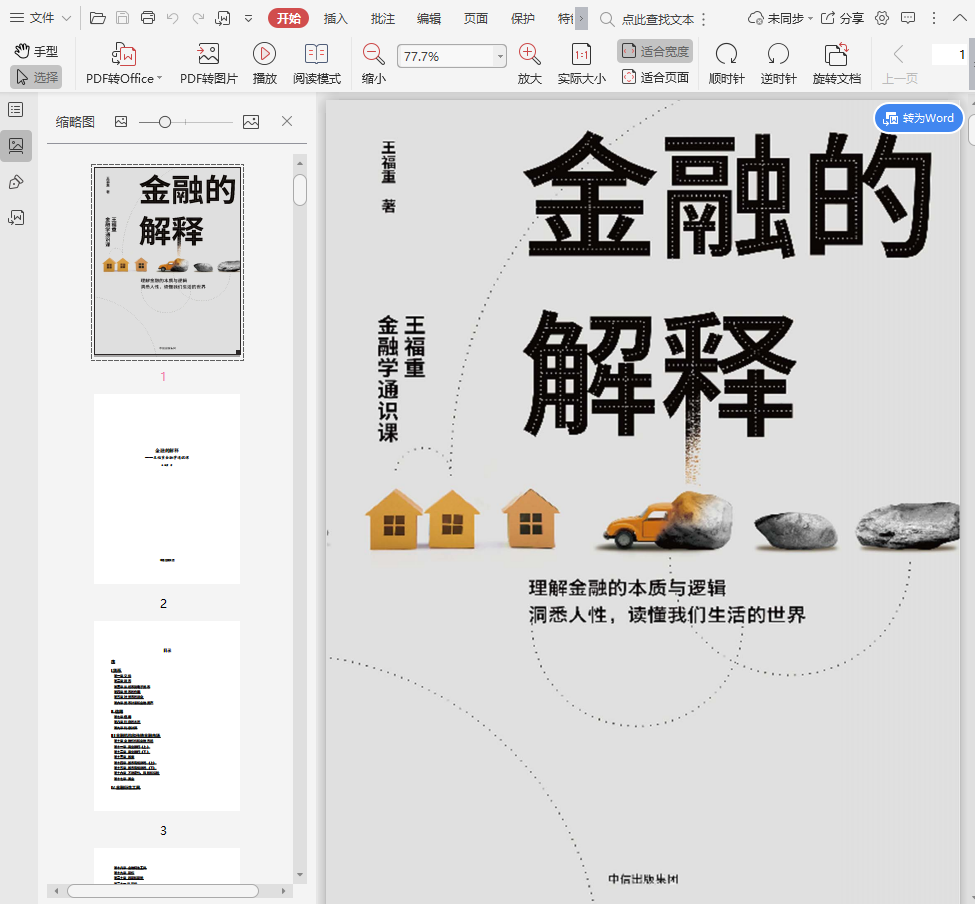Switch to the 手型 hand tool
The height and width of the screenshot is (904, 975).
coord(36,51)
